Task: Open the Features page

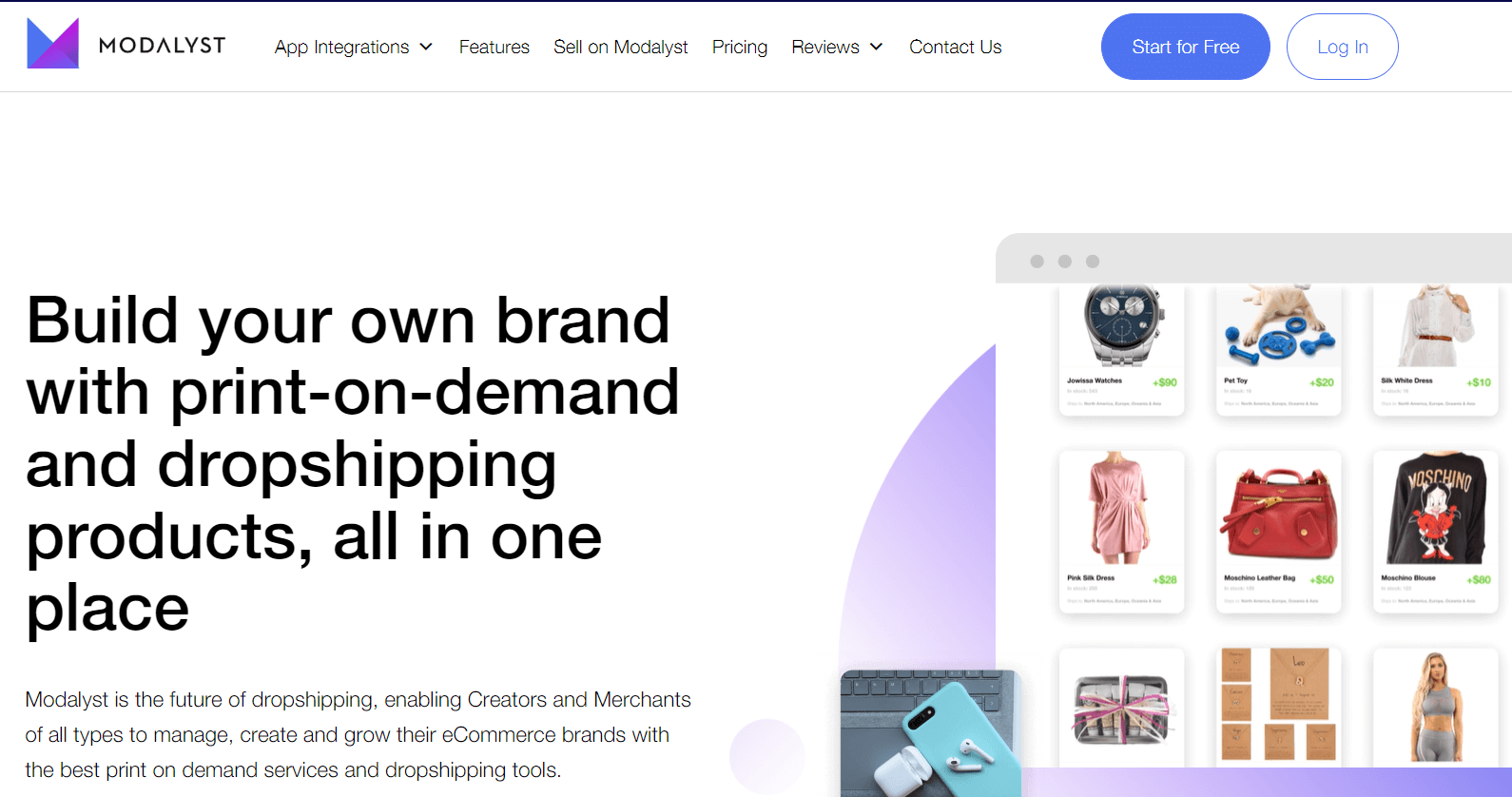Action: pyautogui.click(x=494, y=47)
